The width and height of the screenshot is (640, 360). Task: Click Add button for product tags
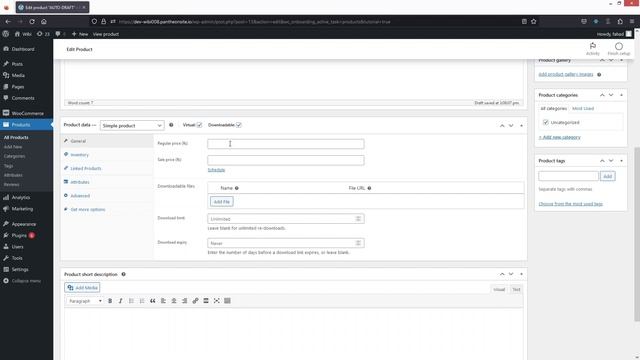click(607, 176)
